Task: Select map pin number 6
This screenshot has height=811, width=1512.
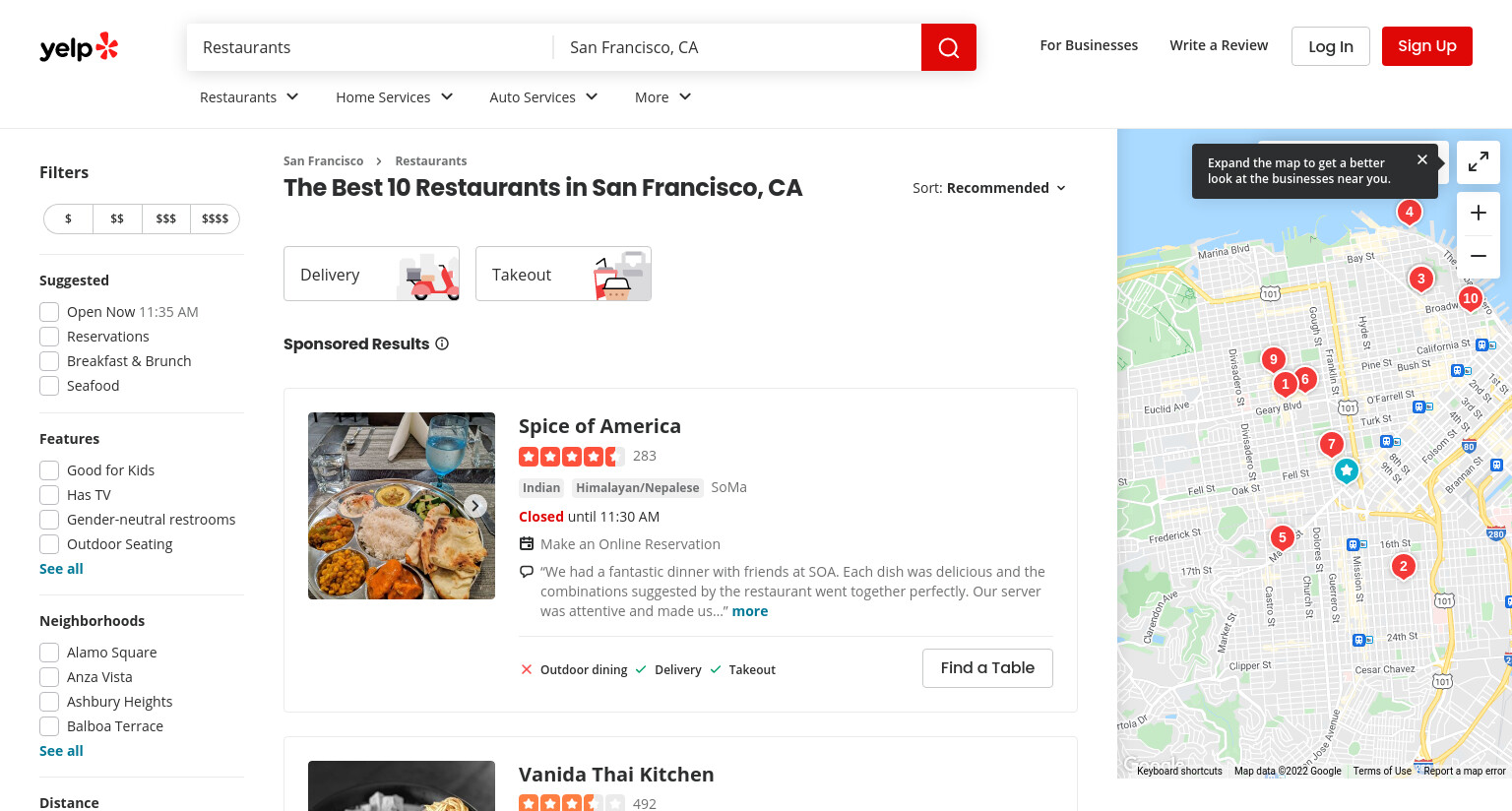Action: (x=1306, y=379)
